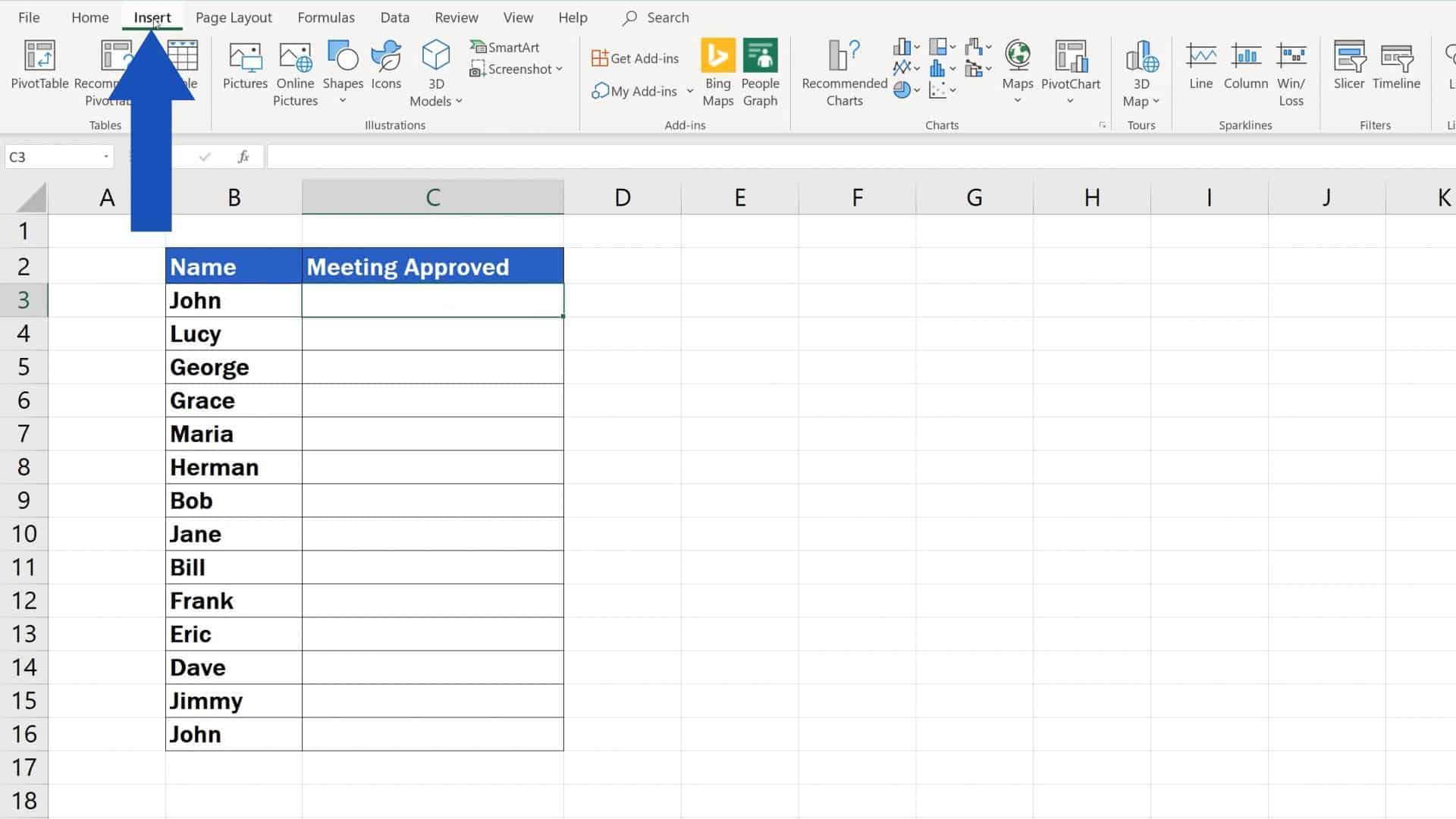Launch the Bing Maps add-in

[717, 72]
